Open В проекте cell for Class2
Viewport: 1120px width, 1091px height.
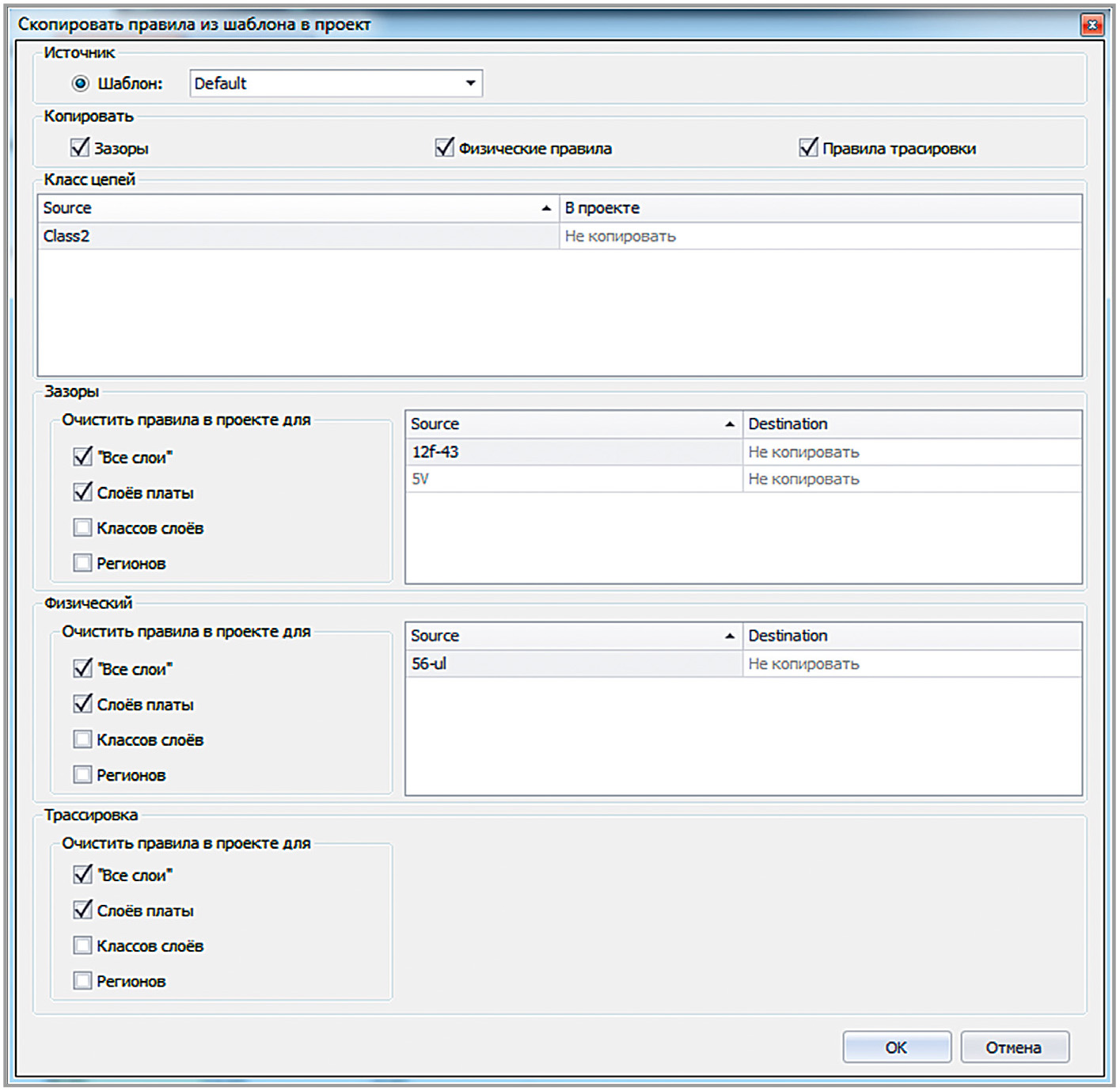click(x=819, y=236)
